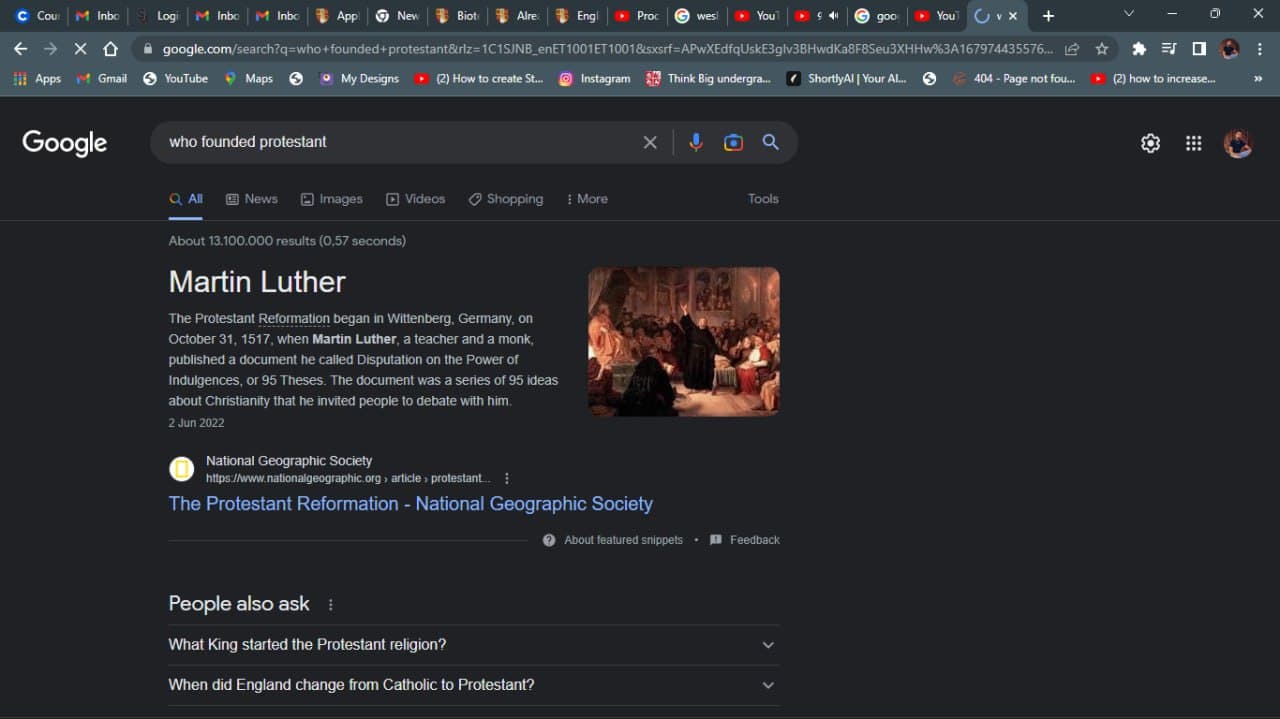Open the Google account profile picture
The width and height of the screenshot is (1280, 719).
click(1238, 143)
